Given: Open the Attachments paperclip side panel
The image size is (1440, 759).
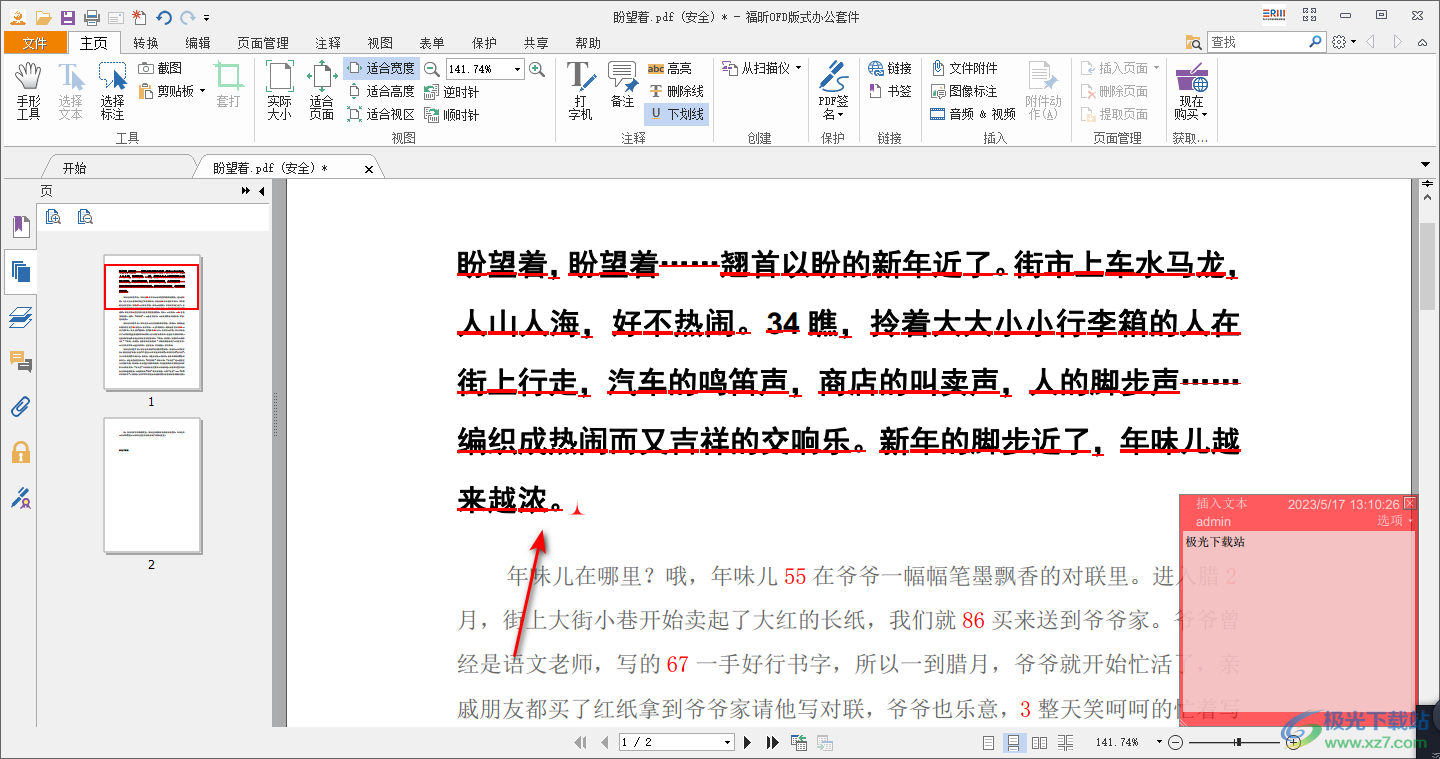Looking at the screenshot, I should [21, 406].
